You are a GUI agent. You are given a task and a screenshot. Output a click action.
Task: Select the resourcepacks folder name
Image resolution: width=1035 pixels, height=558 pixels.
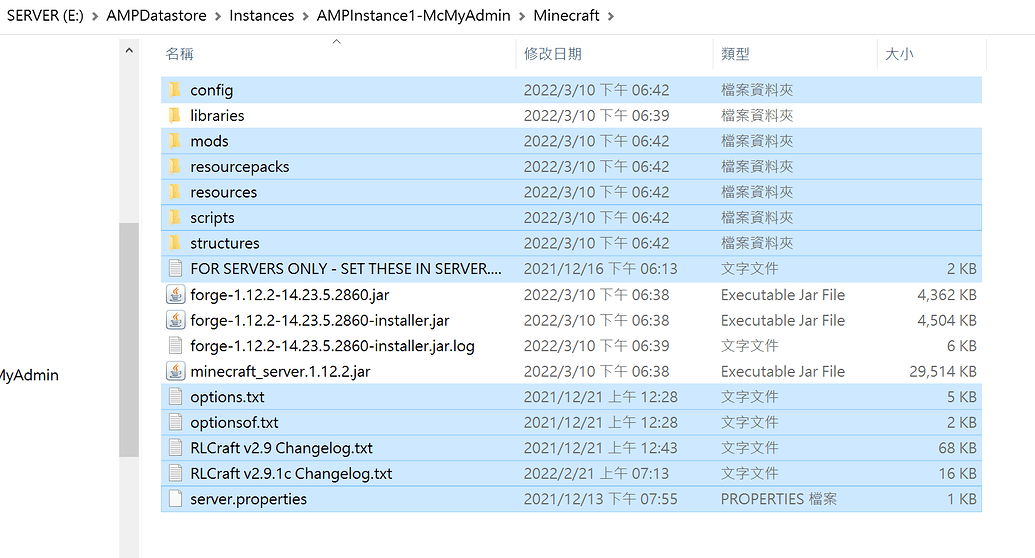(240, 166)
